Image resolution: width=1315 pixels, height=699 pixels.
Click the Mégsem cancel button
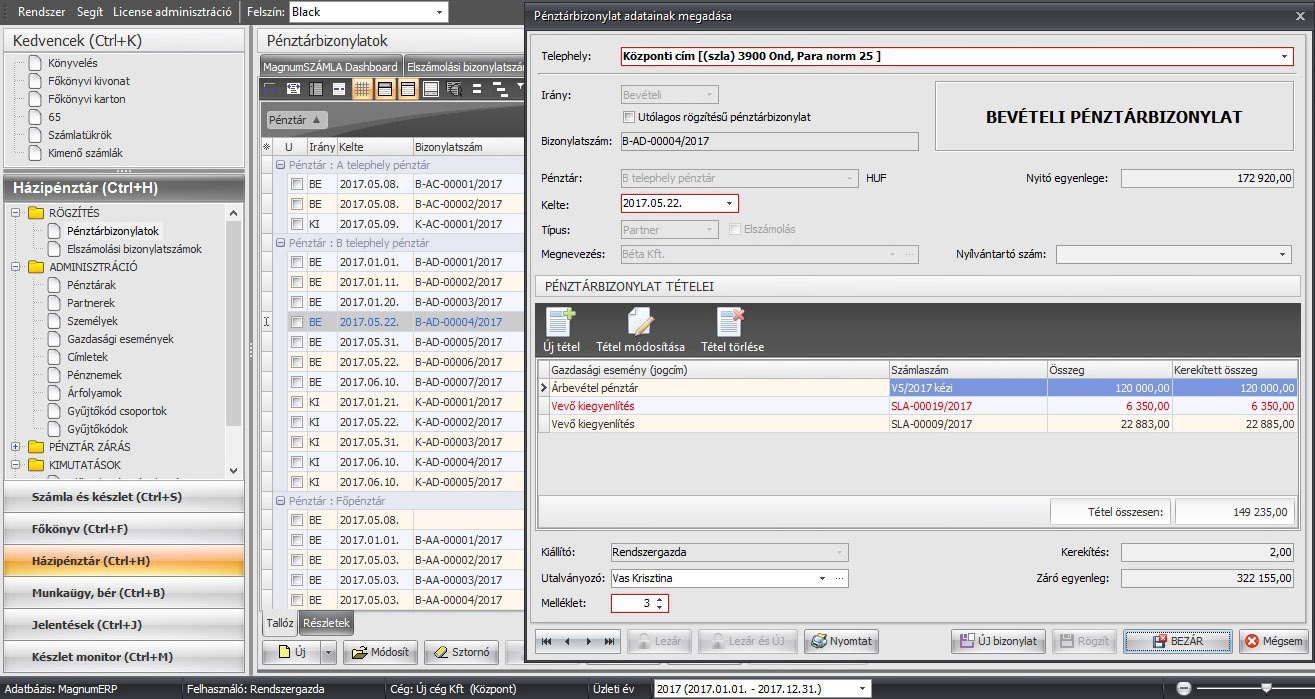(x=1274, y=641)
